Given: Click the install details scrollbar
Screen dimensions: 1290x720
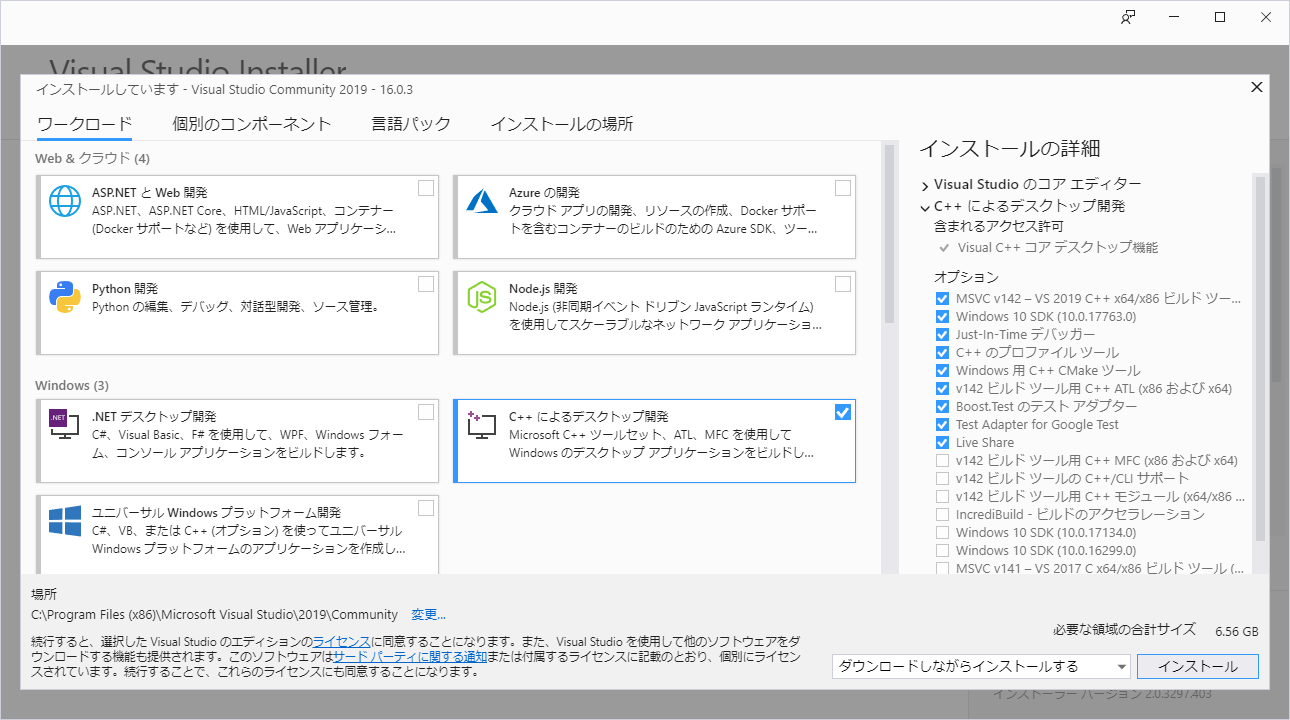Looking at the screenshot, I should (x=1260, y=358).
